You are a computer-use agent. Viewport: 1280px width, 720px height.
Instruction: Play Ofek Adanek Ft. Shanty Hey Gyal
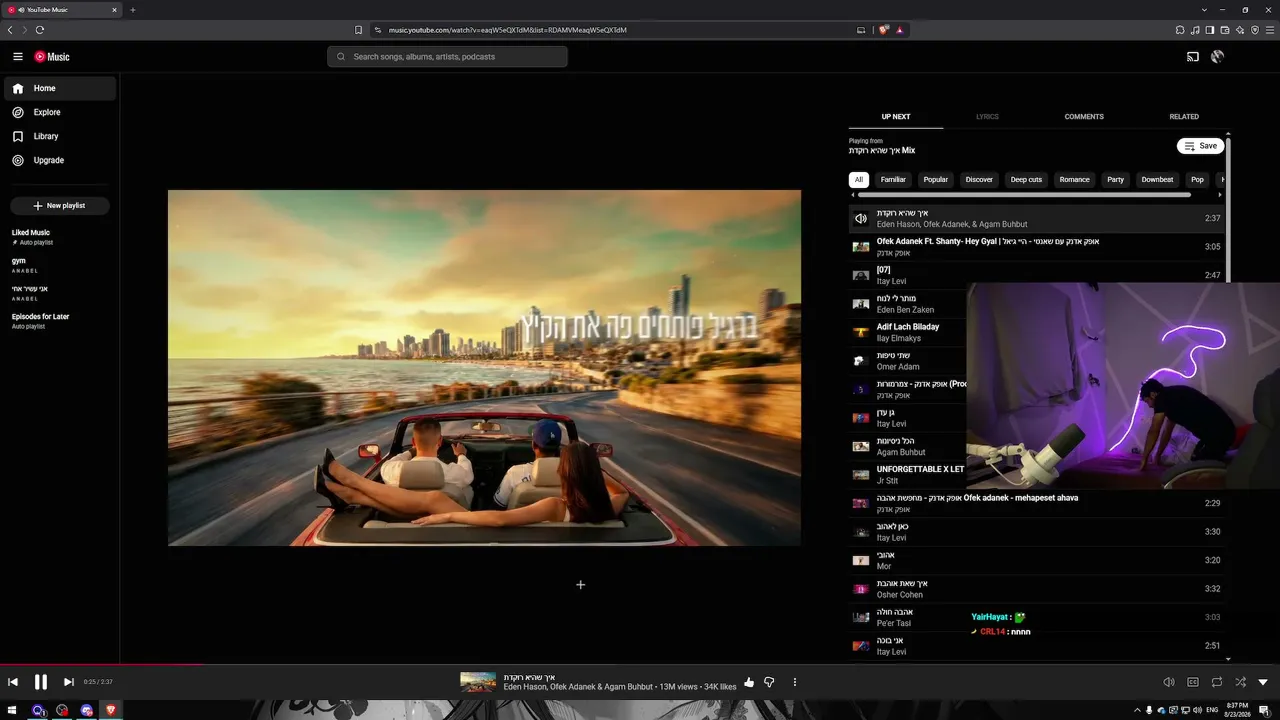[x=1036, y=246]
